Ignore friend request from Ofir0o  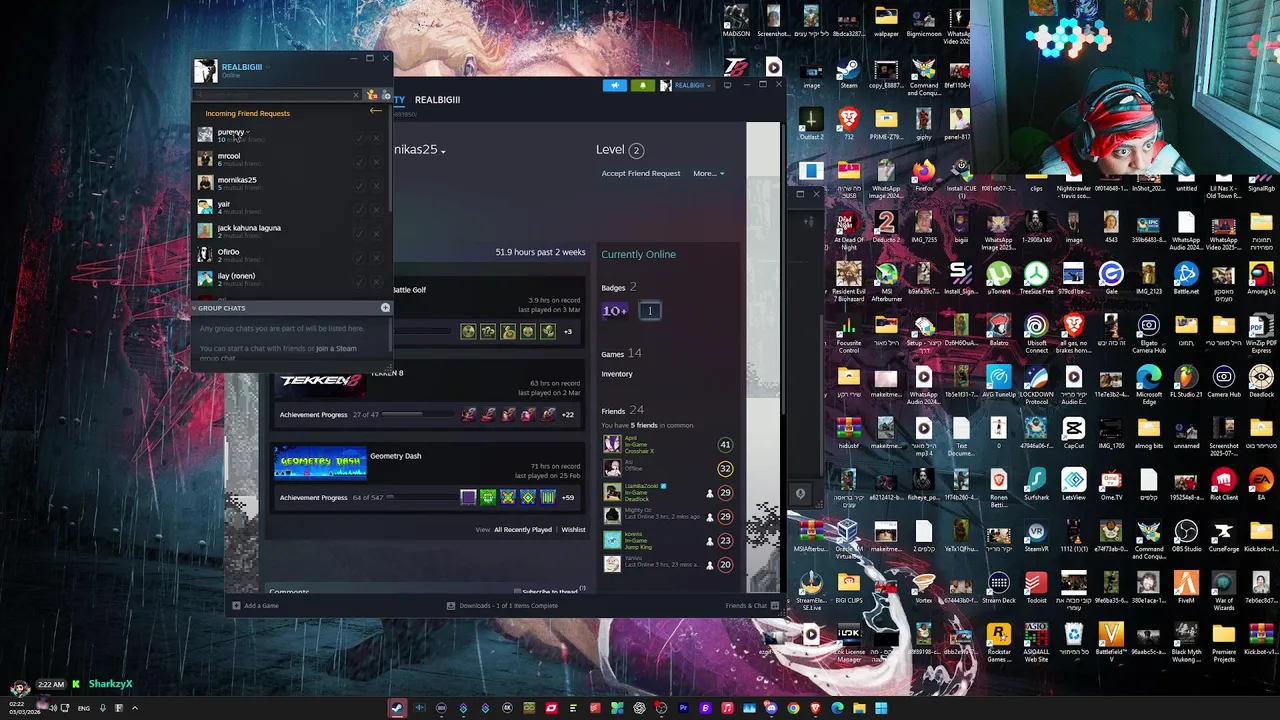click(x=376, y=258)
